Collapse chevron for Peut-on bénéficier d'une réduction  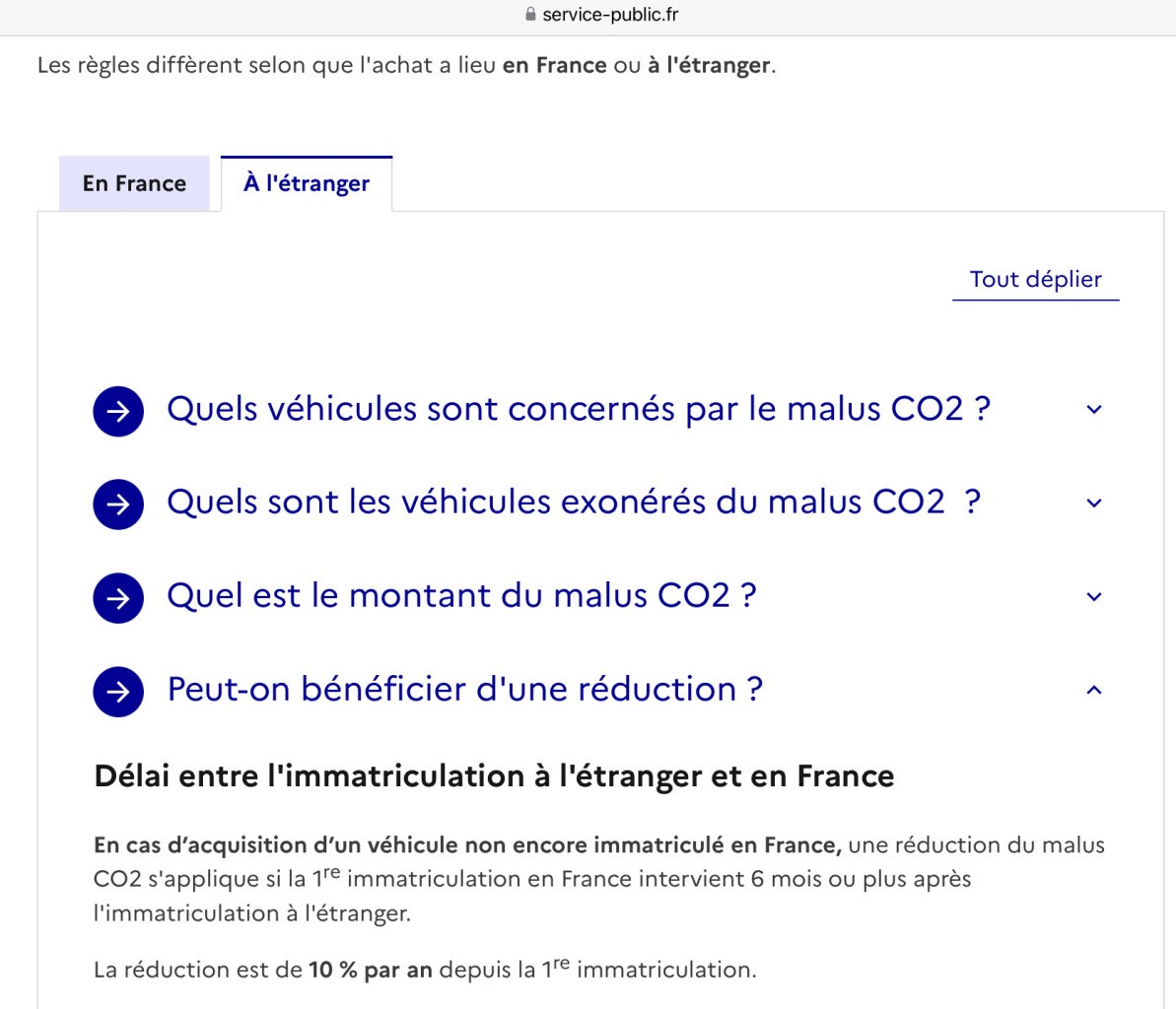point(1094,690)
